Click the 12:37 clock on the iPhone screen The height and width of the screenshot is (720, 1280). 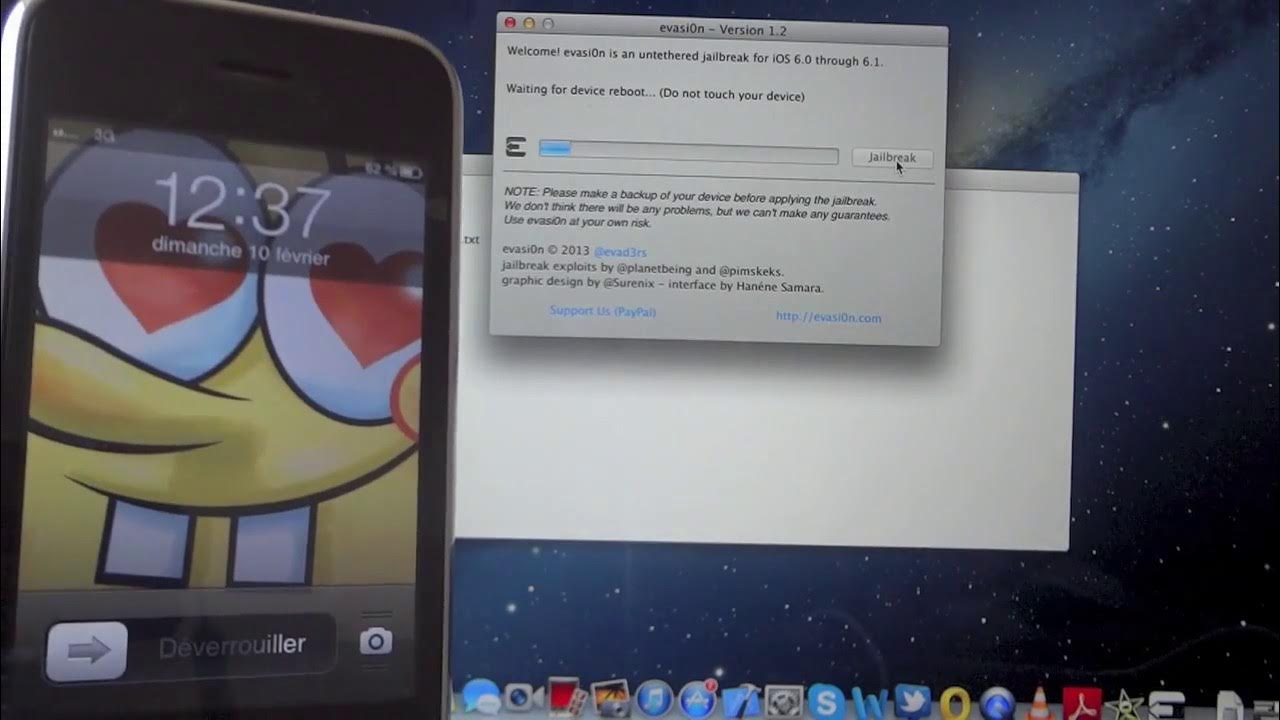[x=242, y=205]
